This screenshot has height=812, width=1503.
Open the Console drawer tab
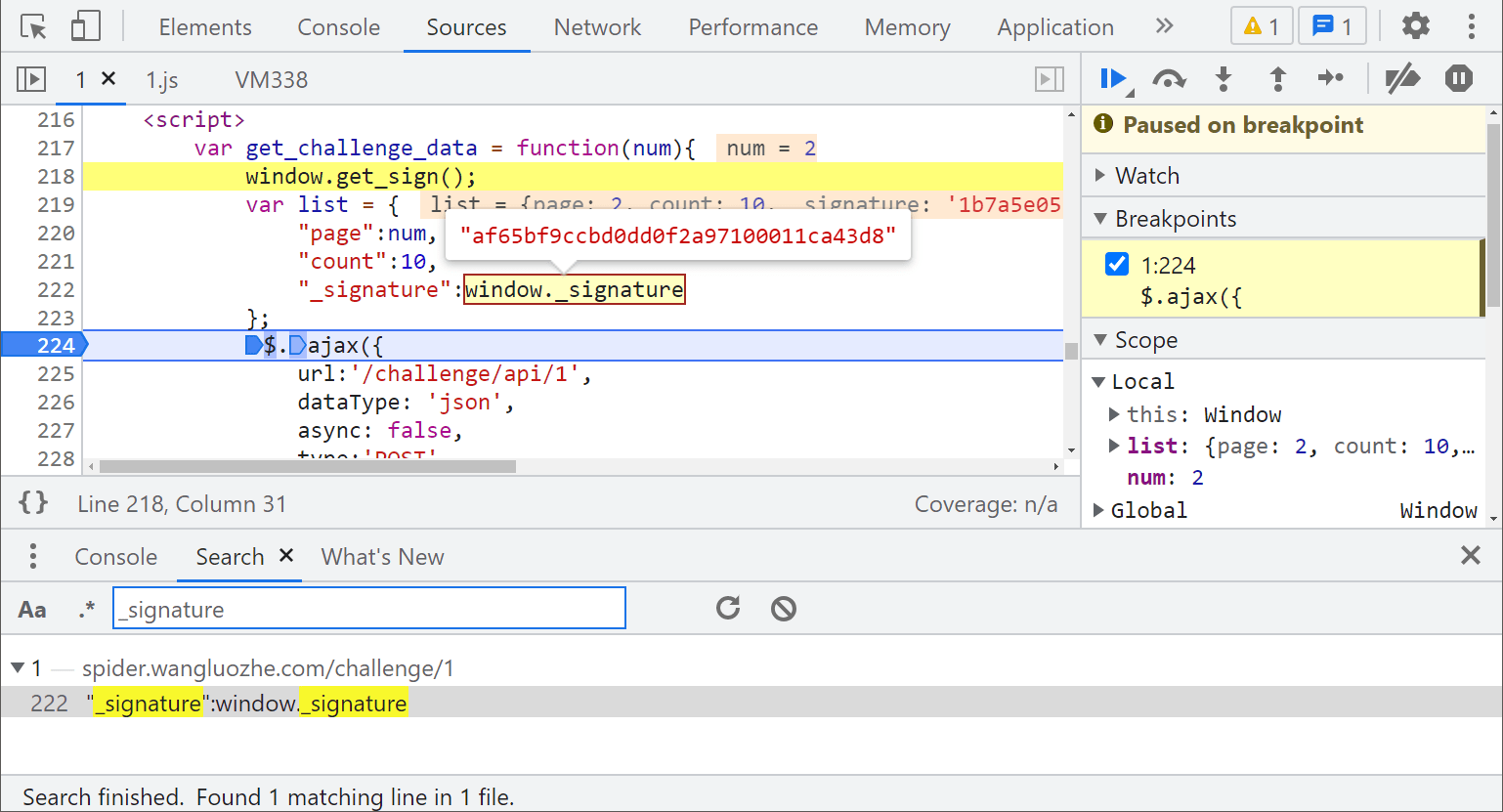point(116,557)
